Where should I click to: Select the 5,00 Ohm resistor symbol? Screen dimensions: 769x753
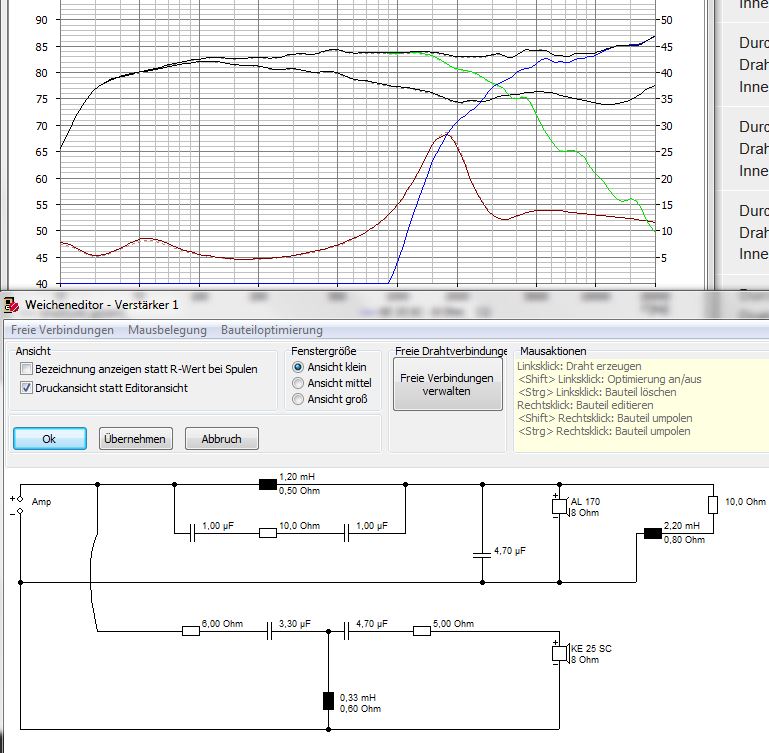click(x=422, y=631)
